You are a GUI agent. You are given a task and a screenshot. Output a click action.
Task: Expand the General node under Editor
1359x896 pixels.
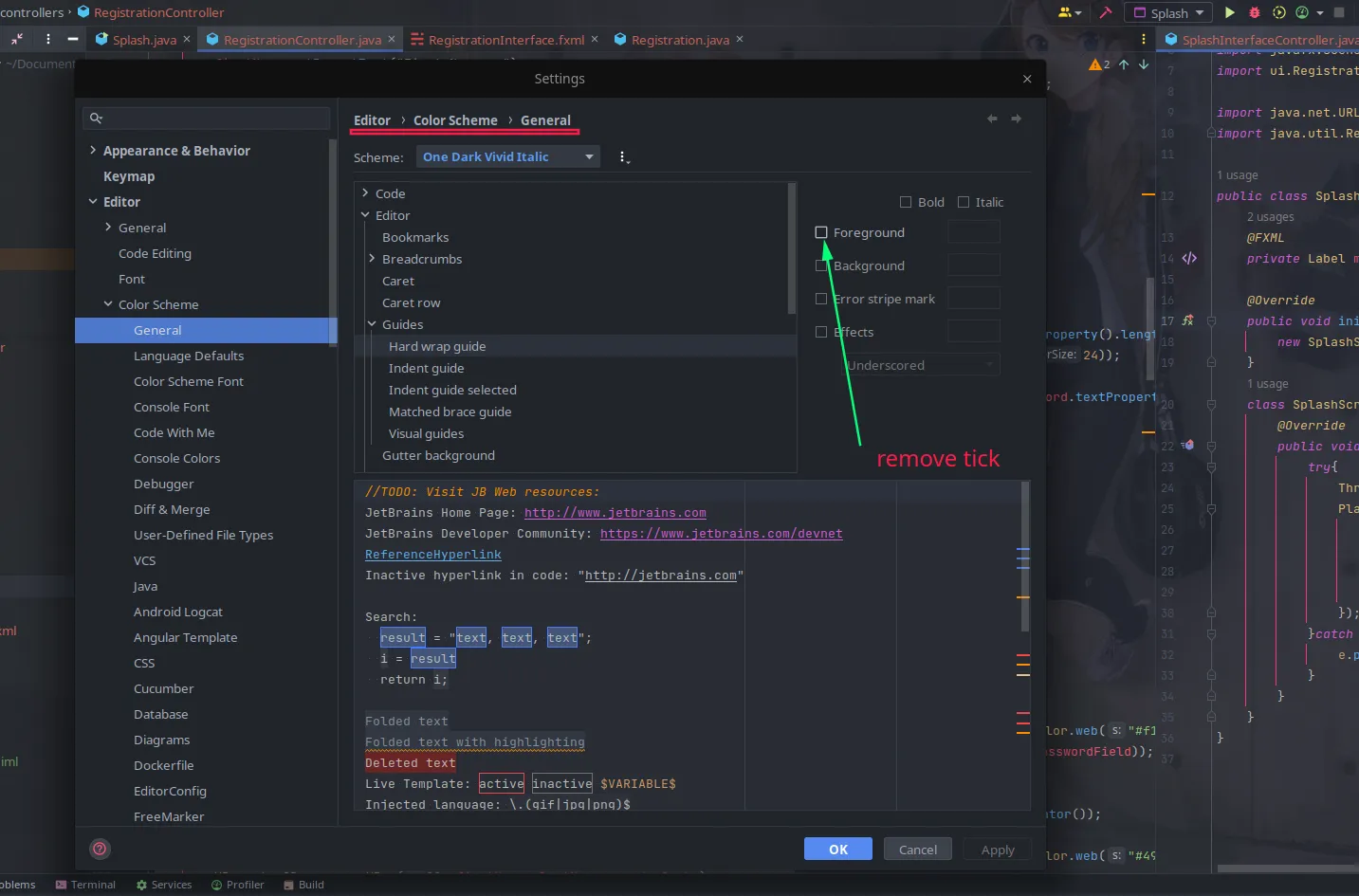108,228
